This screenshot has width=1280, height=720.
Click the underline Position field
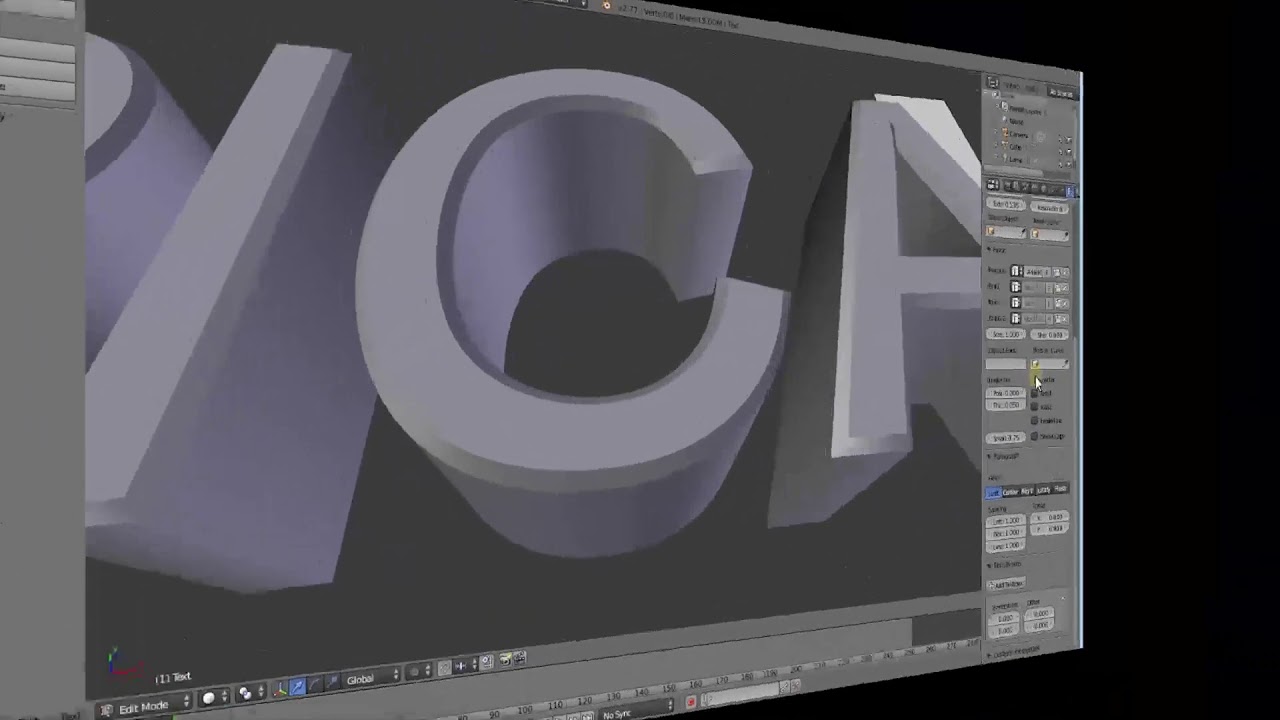point(1004,392)
